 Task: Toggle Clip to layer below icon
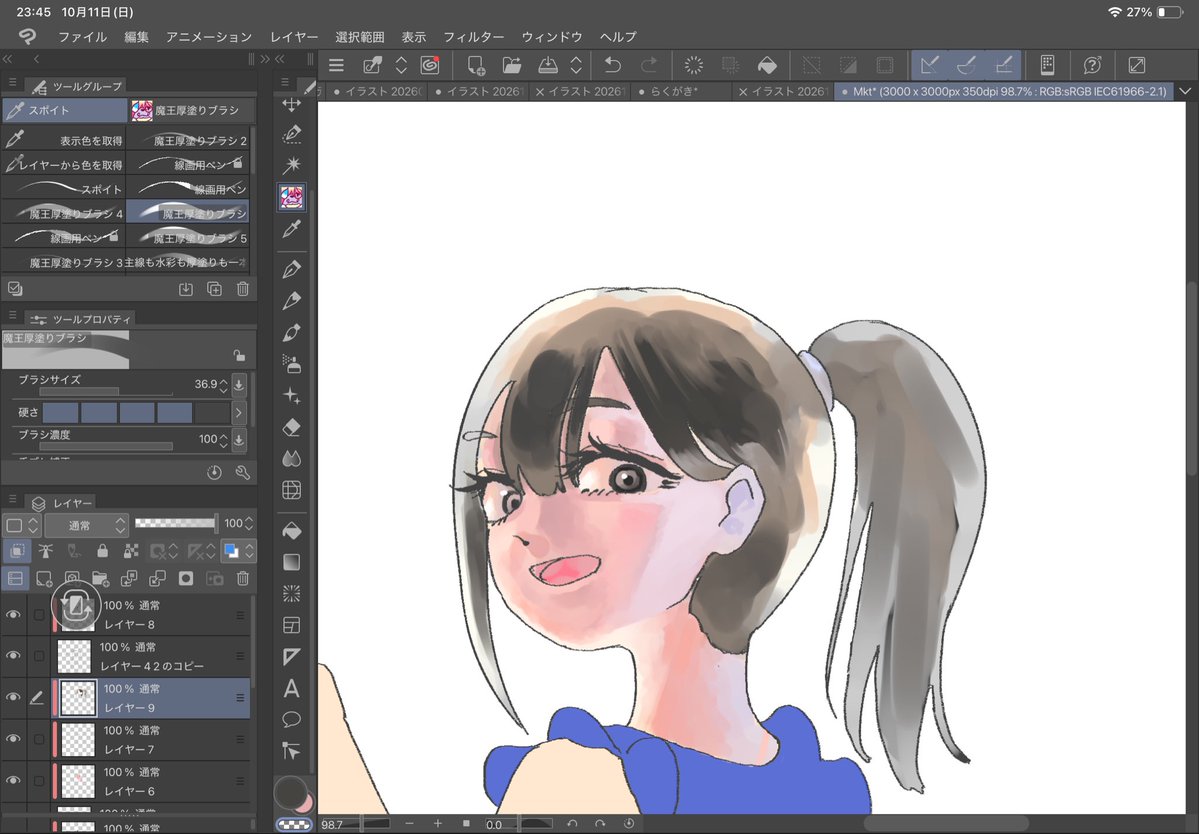tap(17, 550)
